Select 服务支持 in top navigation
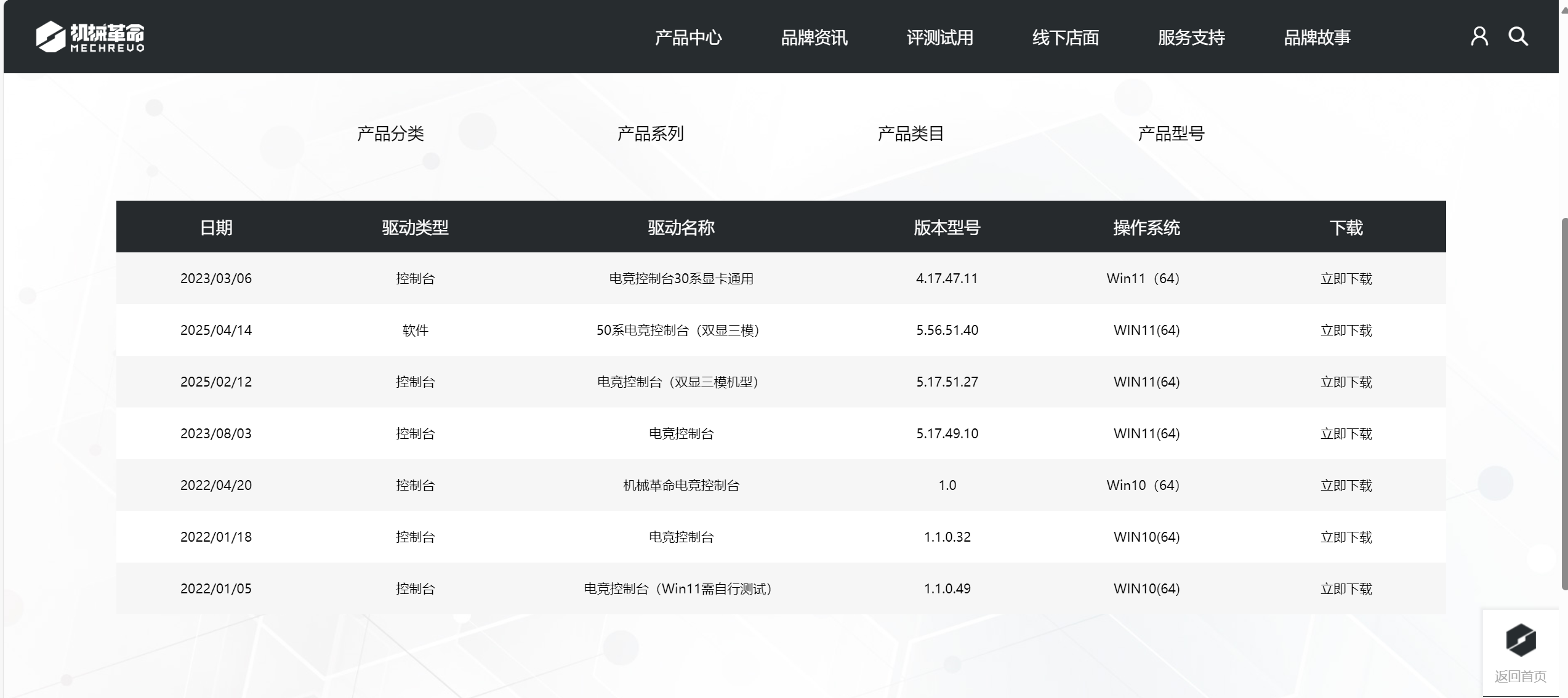This screenshot has height=698, width=1568. [1191, 38]
